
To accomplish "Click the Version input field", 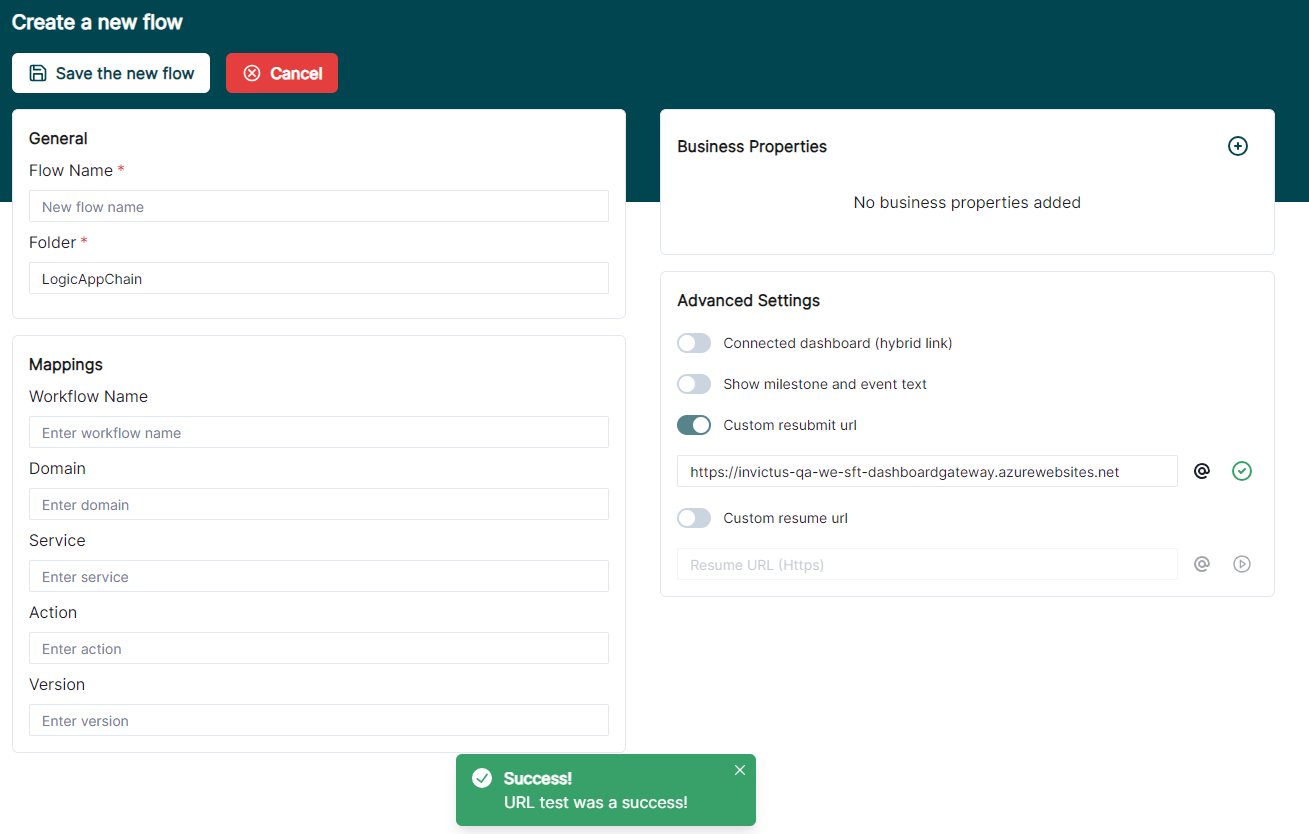I will point(318,720).
